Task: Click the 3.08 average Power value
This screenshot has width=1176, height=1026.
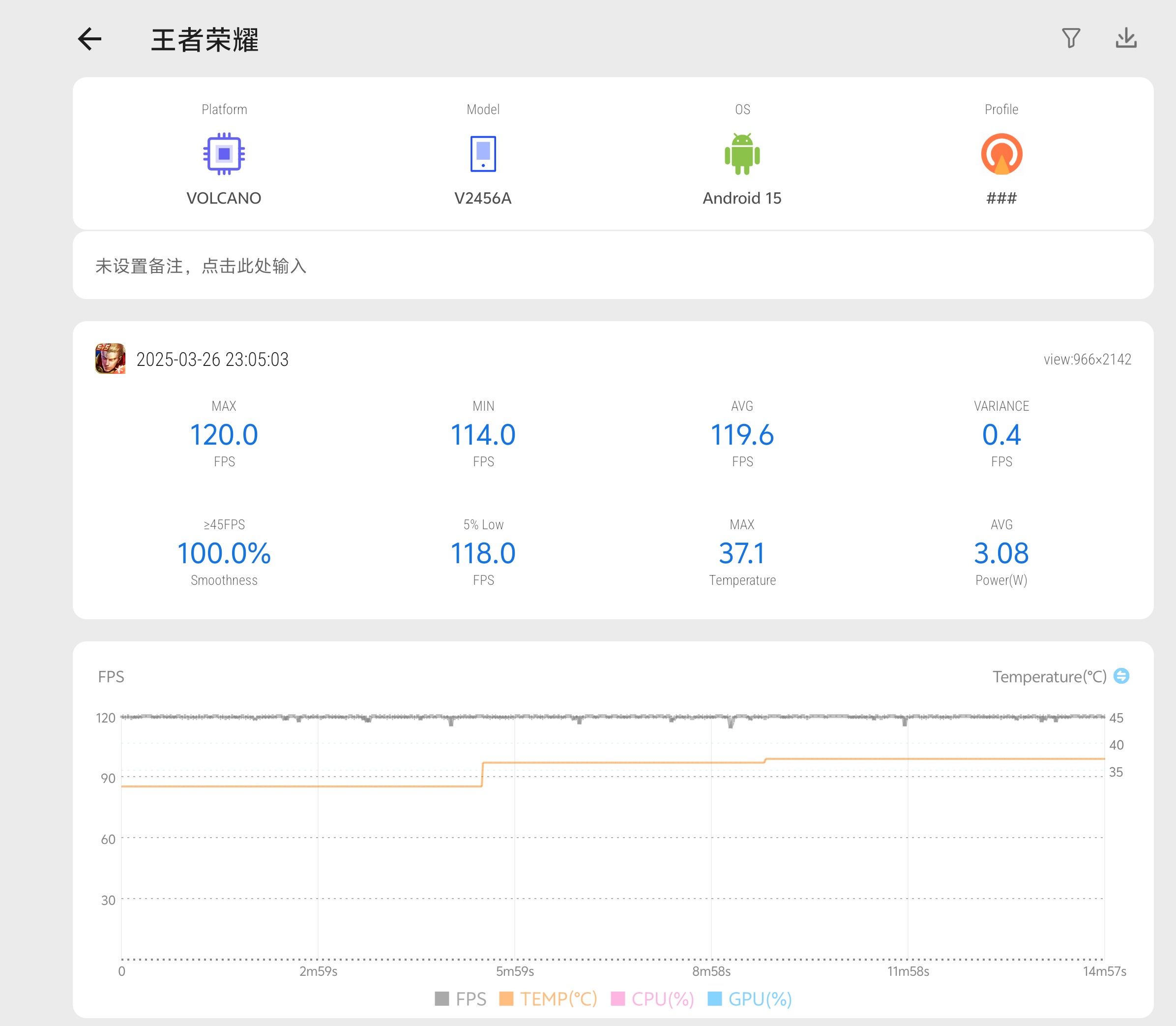Action: 1001,553
